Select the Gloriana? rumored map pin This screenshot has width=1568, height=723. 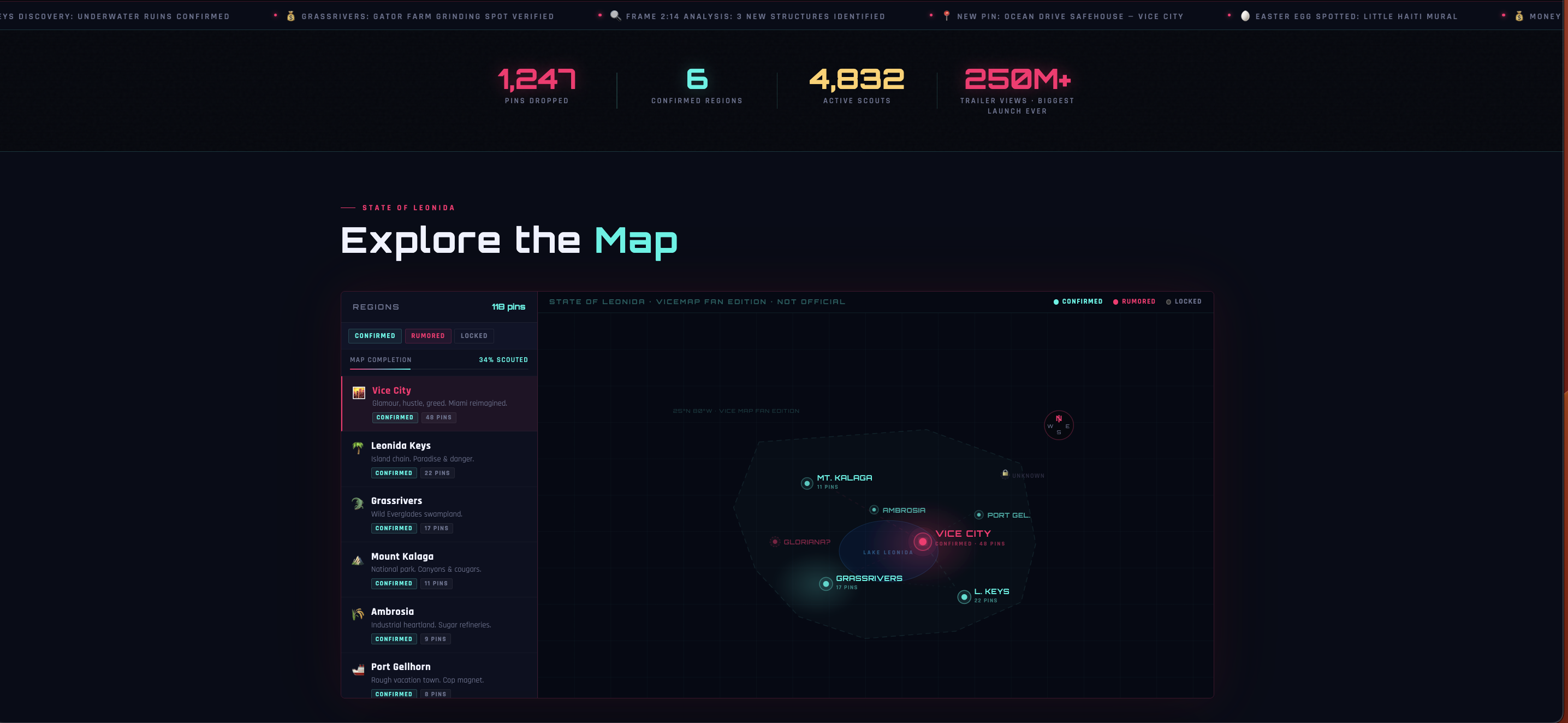click(775, 542)
